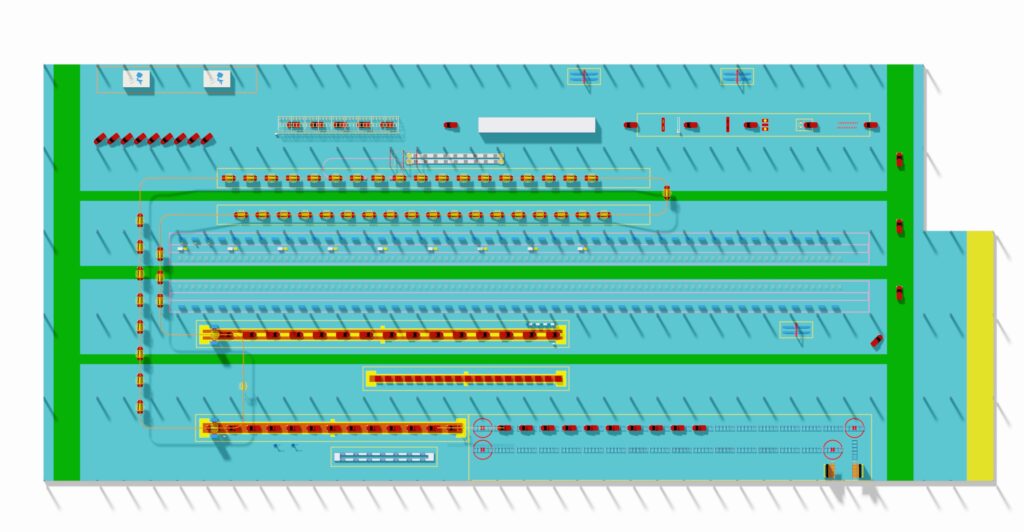Click the lone red car left of white block
Image resolution: width=1024 pixels, height=532 pixels.
coord(451,125)
